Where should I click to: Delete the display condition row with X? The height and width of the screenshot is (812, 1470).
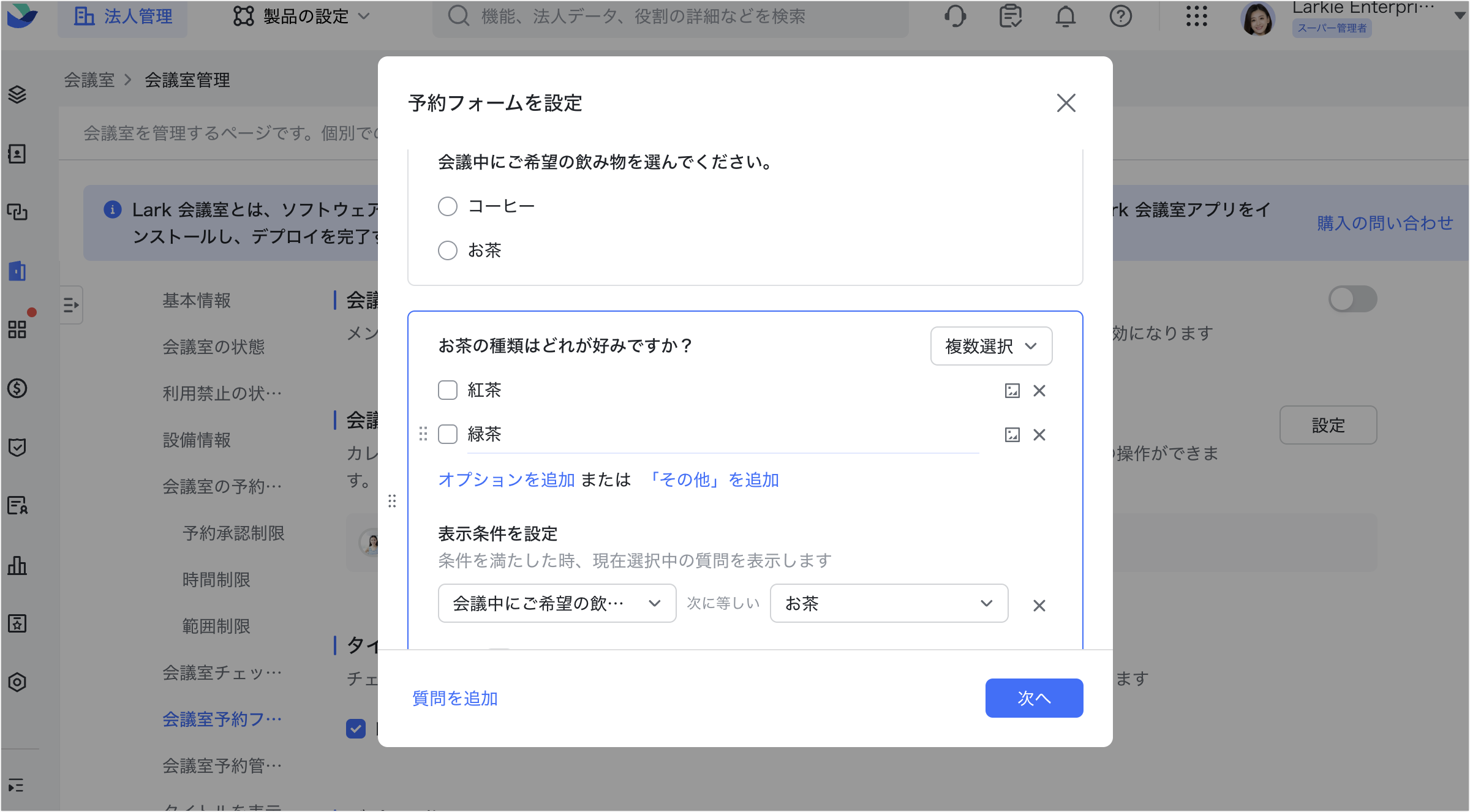coord(1039,606)
